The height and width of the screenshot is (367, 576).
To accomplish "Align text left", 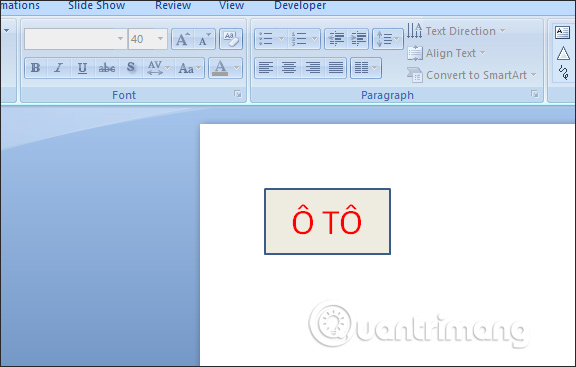I will 266,68.
